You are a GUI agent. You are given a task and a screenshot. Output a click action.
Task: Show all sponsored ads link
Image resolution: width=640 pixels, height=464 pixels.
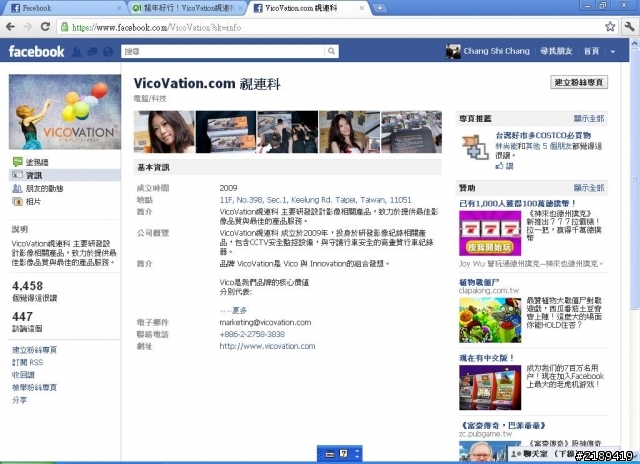pos(588,188)
